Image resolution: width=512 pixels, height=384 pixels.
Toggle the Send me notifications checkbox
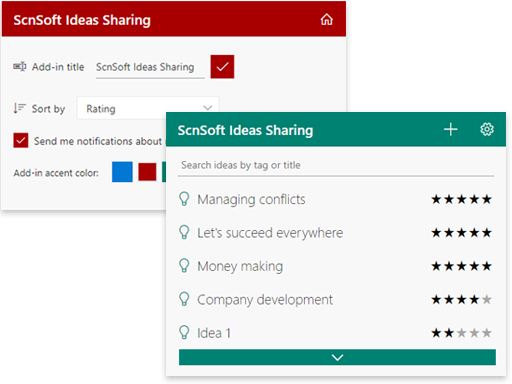click(21, 141)
